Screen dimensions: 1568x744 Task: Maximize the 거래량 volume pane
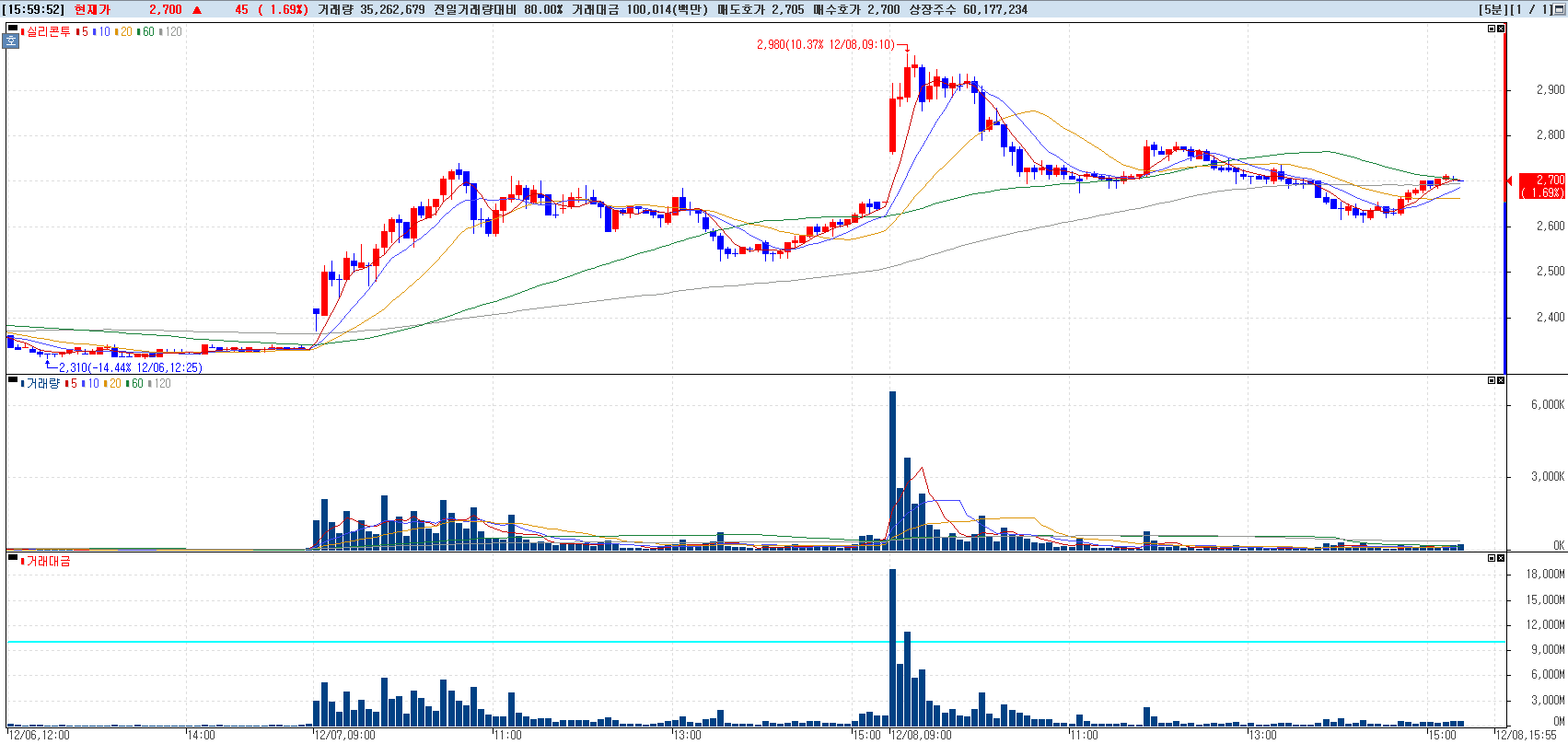(x=1492, y=380)
